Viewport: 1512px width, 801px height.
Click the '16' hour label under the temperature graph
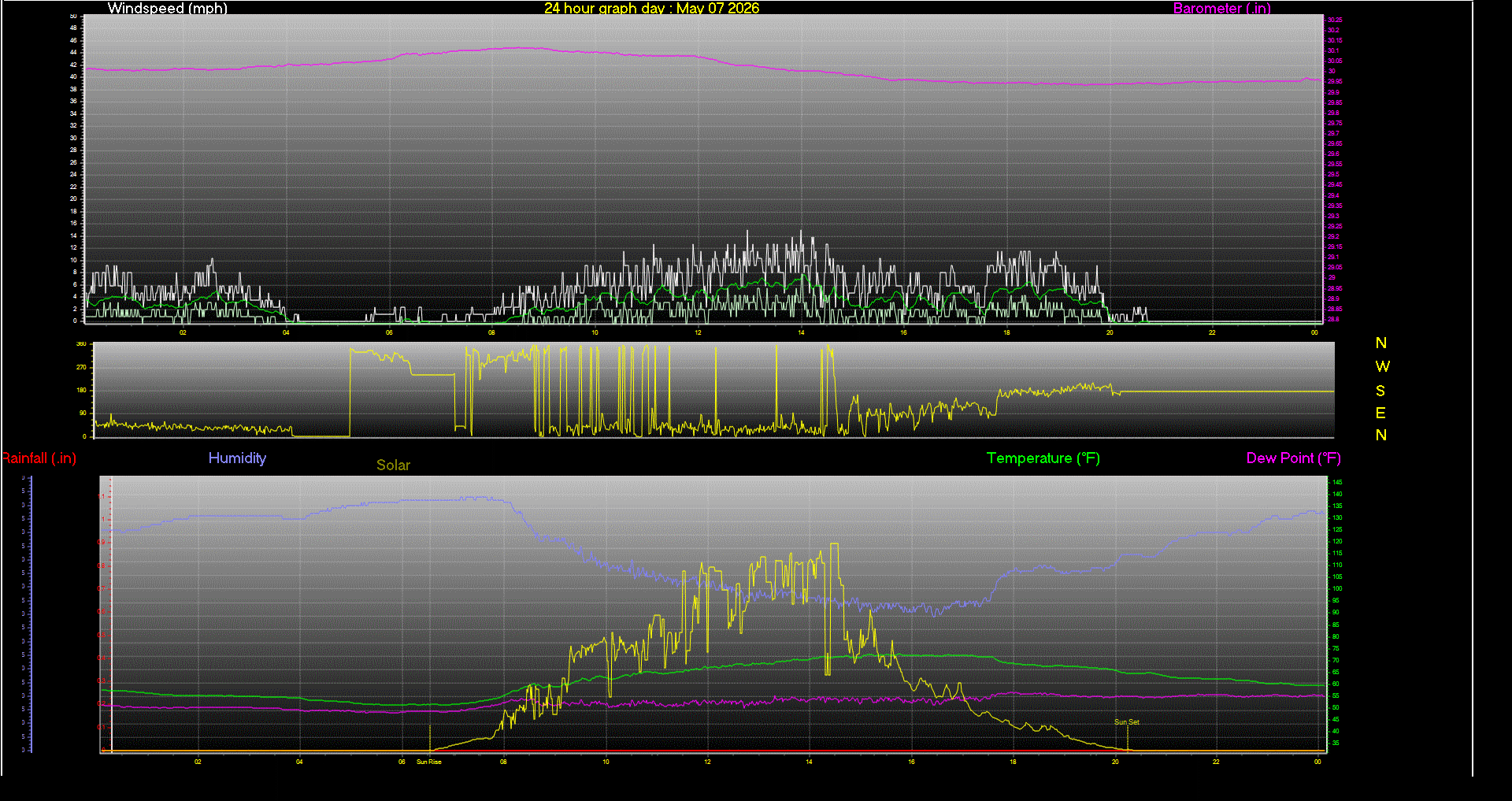click(x=911, y=762)
